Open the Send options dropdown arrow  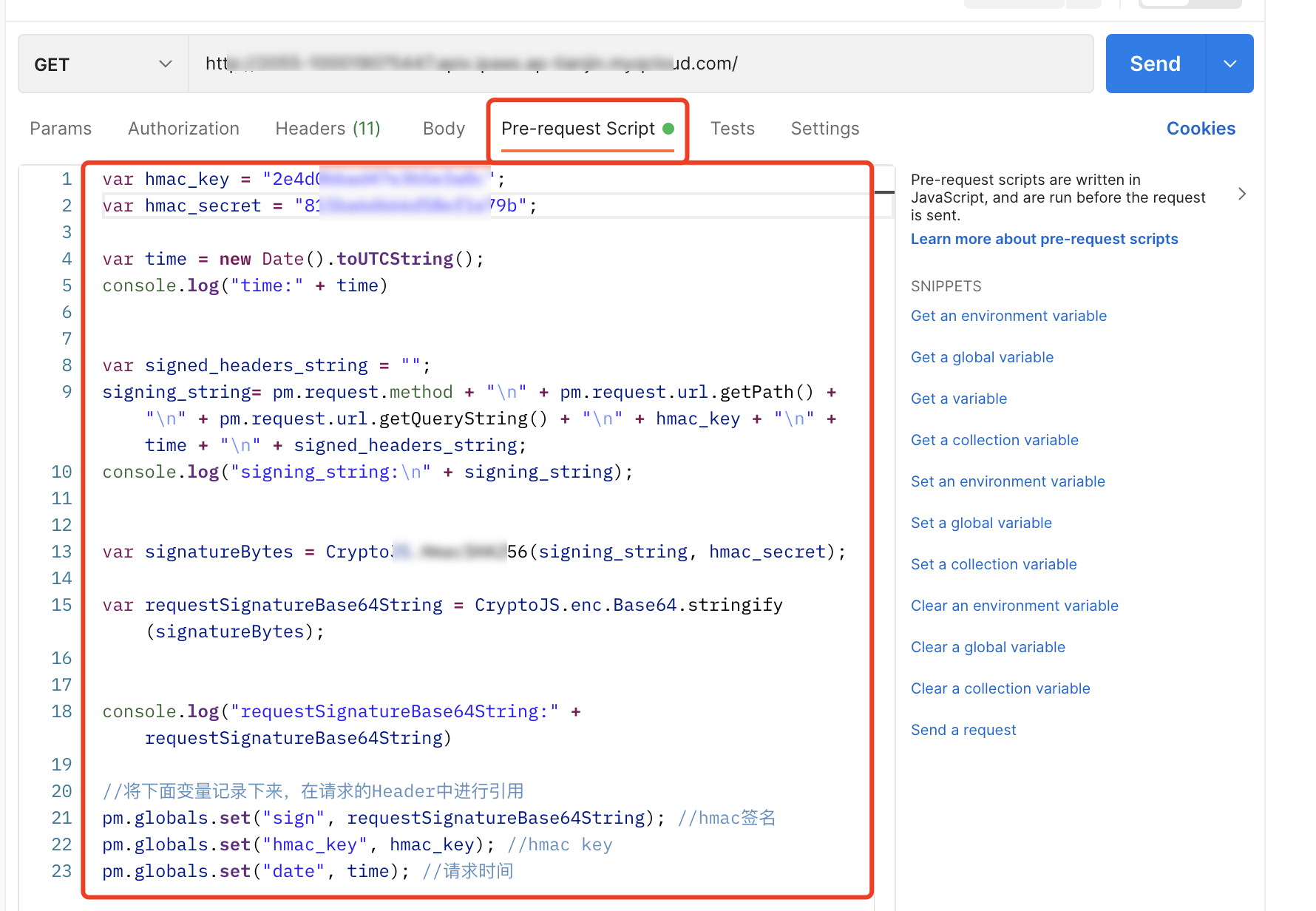1230,64
